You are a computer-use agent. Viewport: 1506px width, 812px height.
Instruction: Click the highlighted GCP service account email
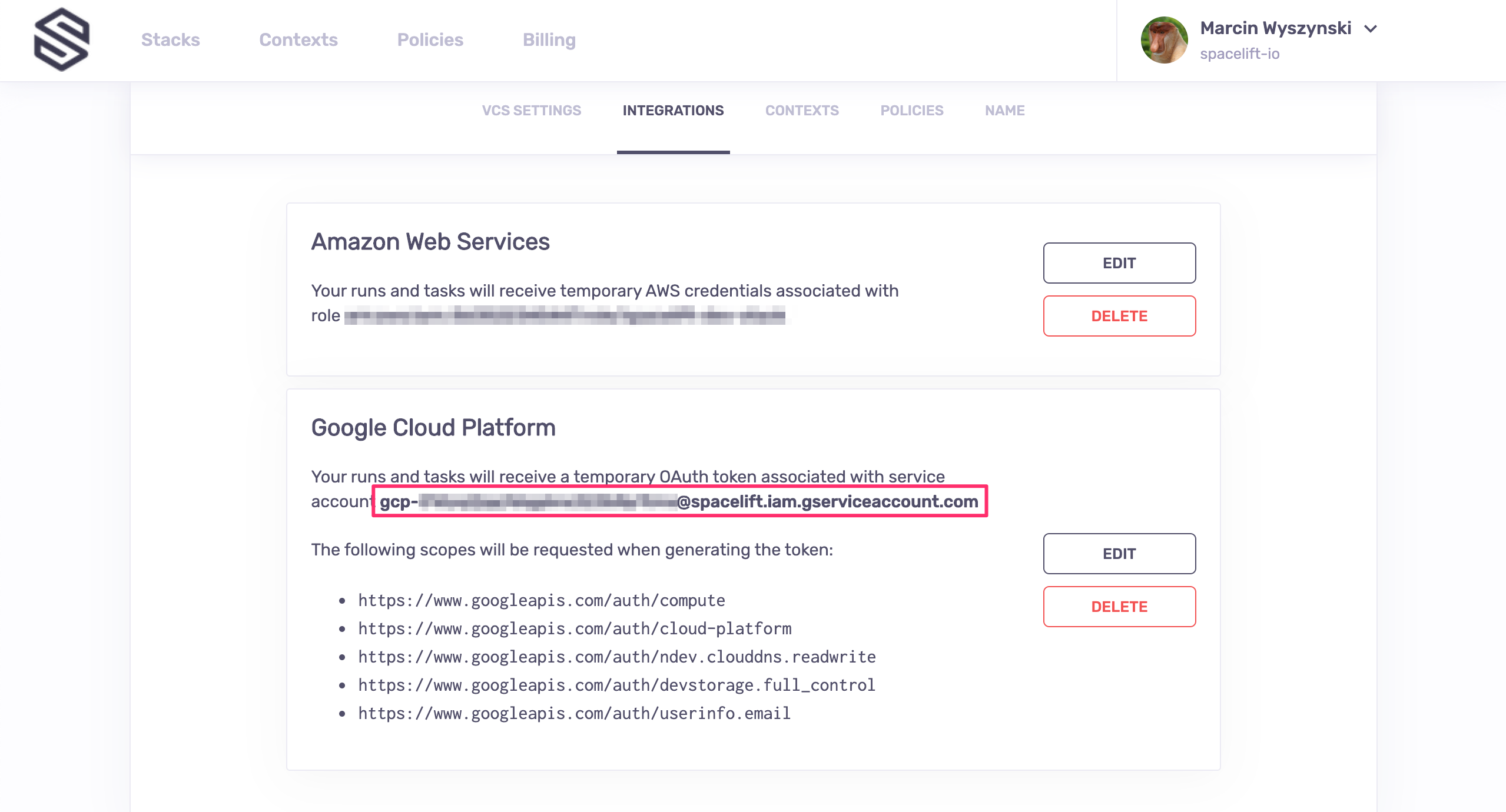[x=679, y=501]
